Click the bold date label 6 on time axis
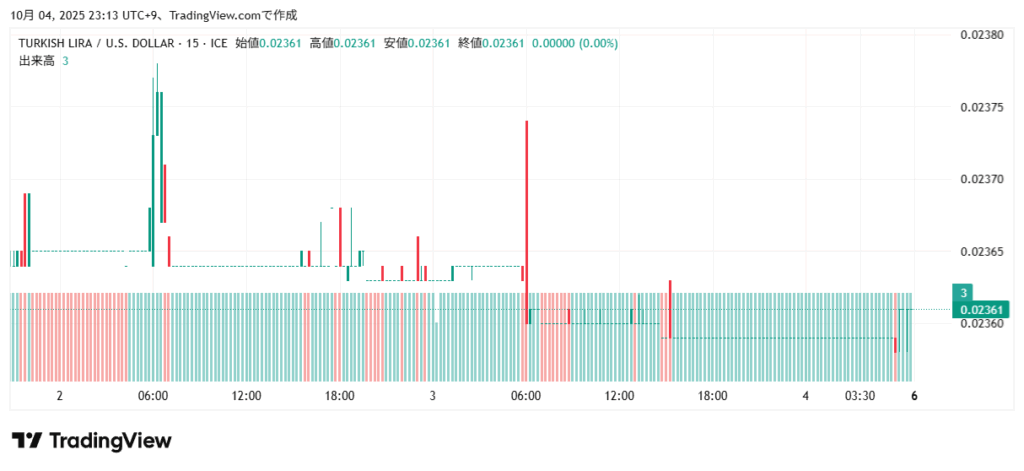The image size is (1024, 471). point(914,396)
